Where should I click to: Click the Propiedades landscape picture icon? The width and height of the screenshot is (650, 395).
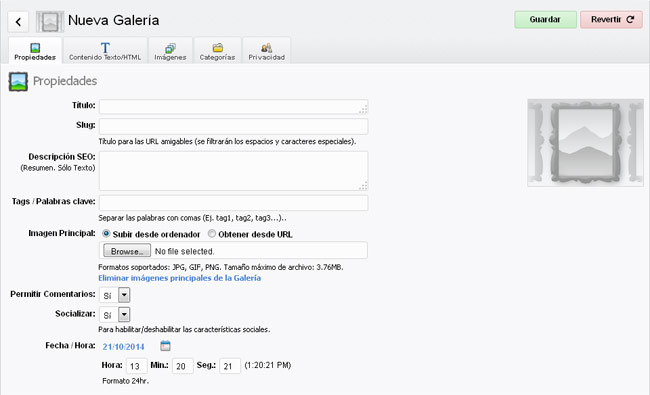click(x=18, y=82)
